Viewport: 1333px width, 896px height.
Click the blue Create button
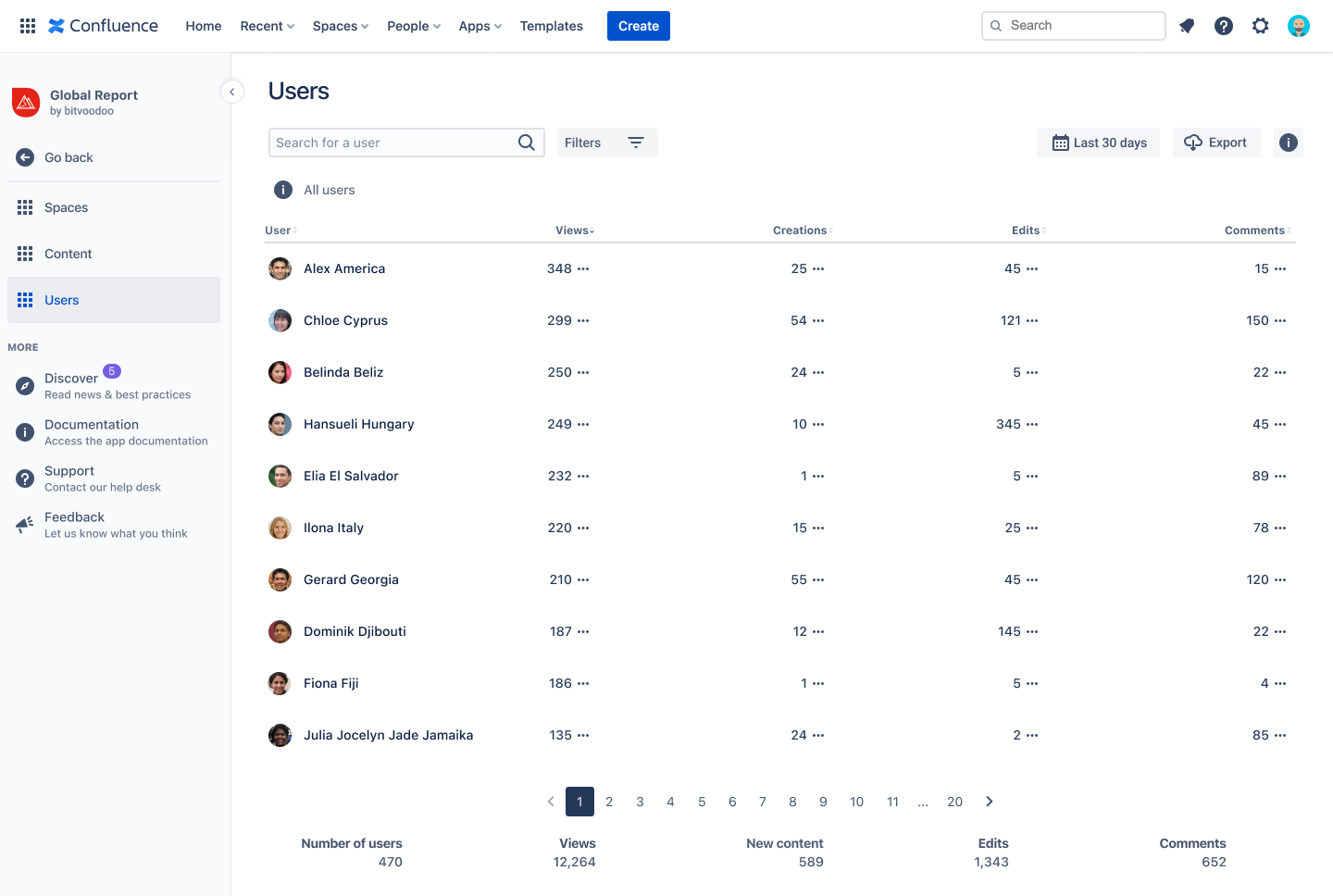(x=638, y=26)
